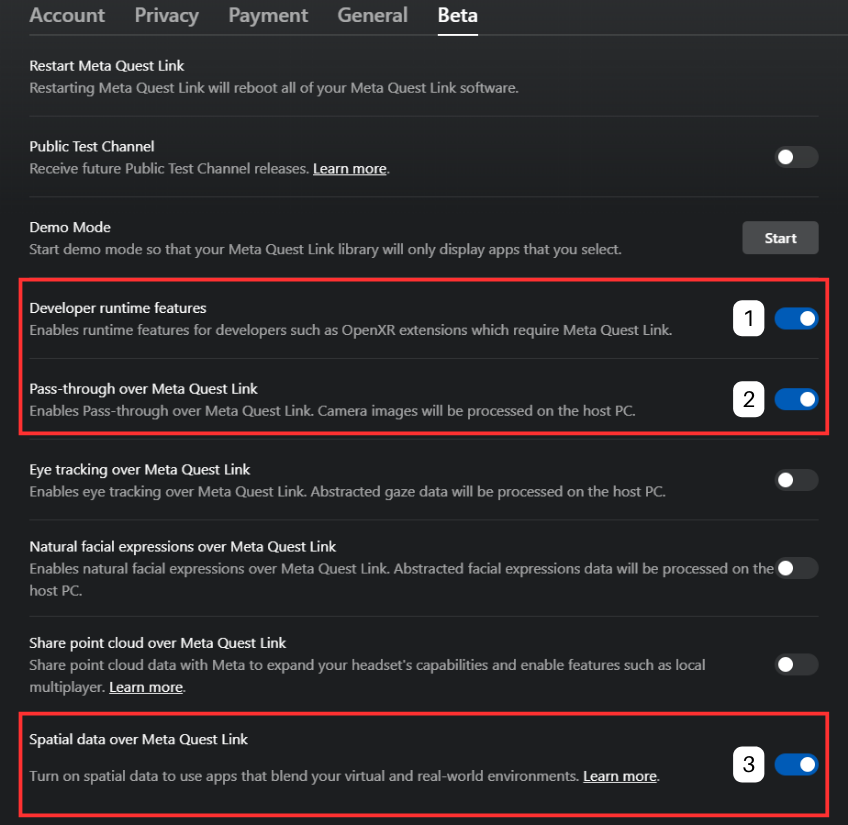Switch to the General tab

click(x=372, y=15)
